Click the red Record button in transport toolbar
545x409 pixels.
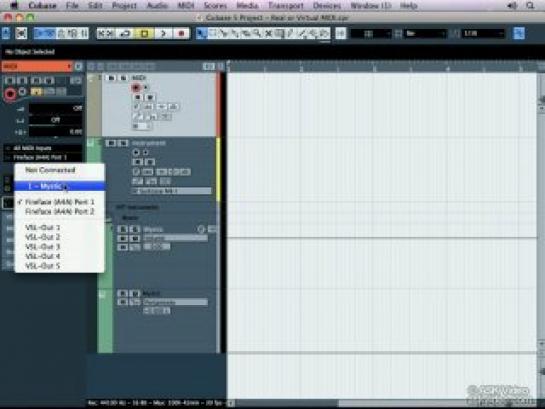(x=181, y=33)
